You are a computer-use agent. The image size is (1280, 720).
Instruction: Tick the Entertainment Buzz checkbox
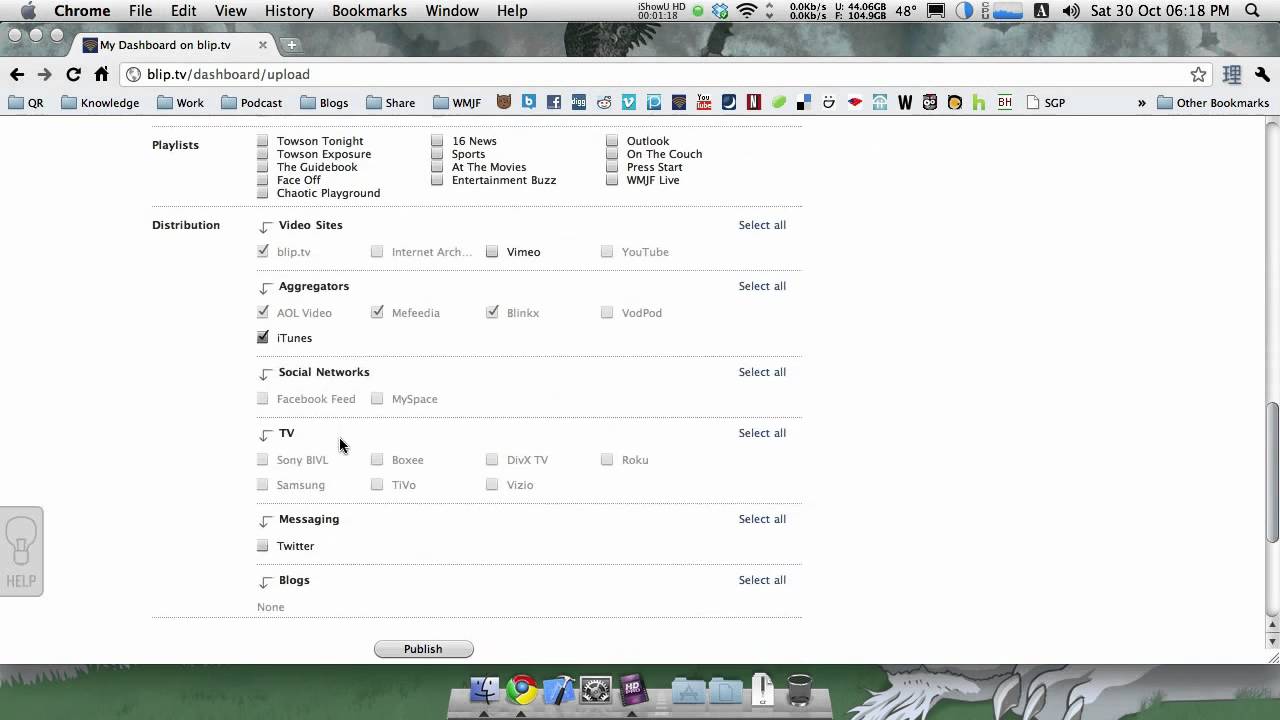tap(437, 180)
